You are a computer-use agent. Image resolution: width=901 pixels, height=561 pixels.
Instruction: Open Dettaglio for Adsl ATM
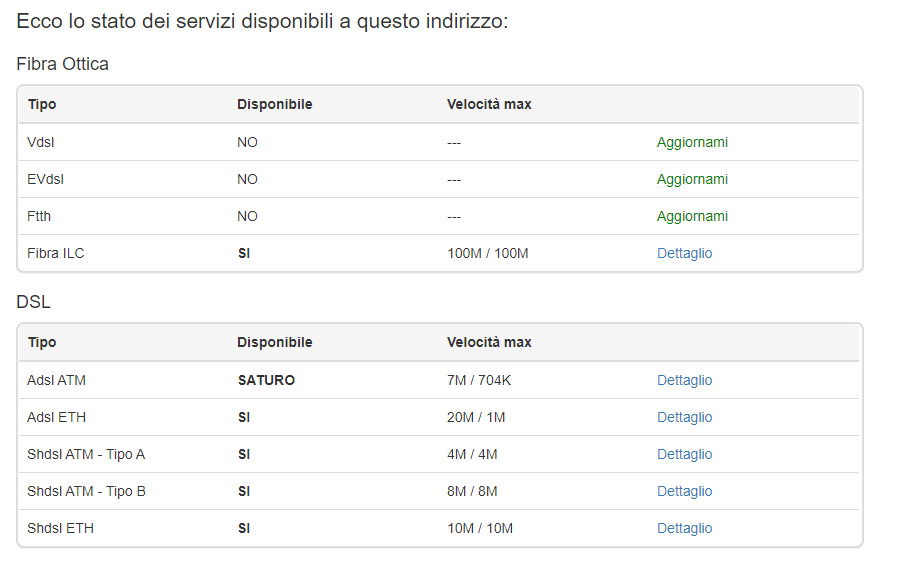pyautogui.click(x=684, y=380)
